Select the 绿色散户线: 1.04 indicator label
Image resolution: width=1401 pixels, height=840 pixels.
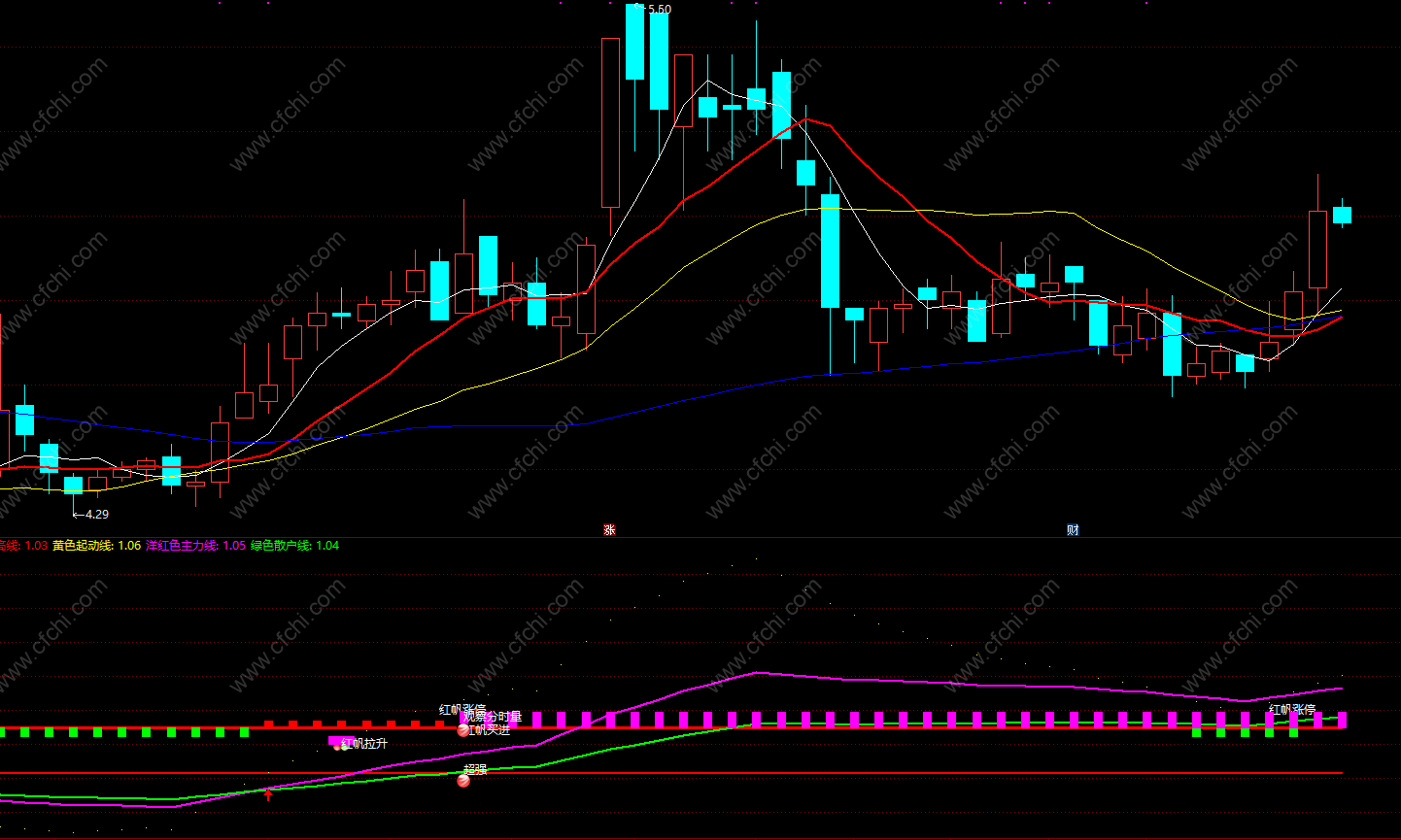point(294,546)
